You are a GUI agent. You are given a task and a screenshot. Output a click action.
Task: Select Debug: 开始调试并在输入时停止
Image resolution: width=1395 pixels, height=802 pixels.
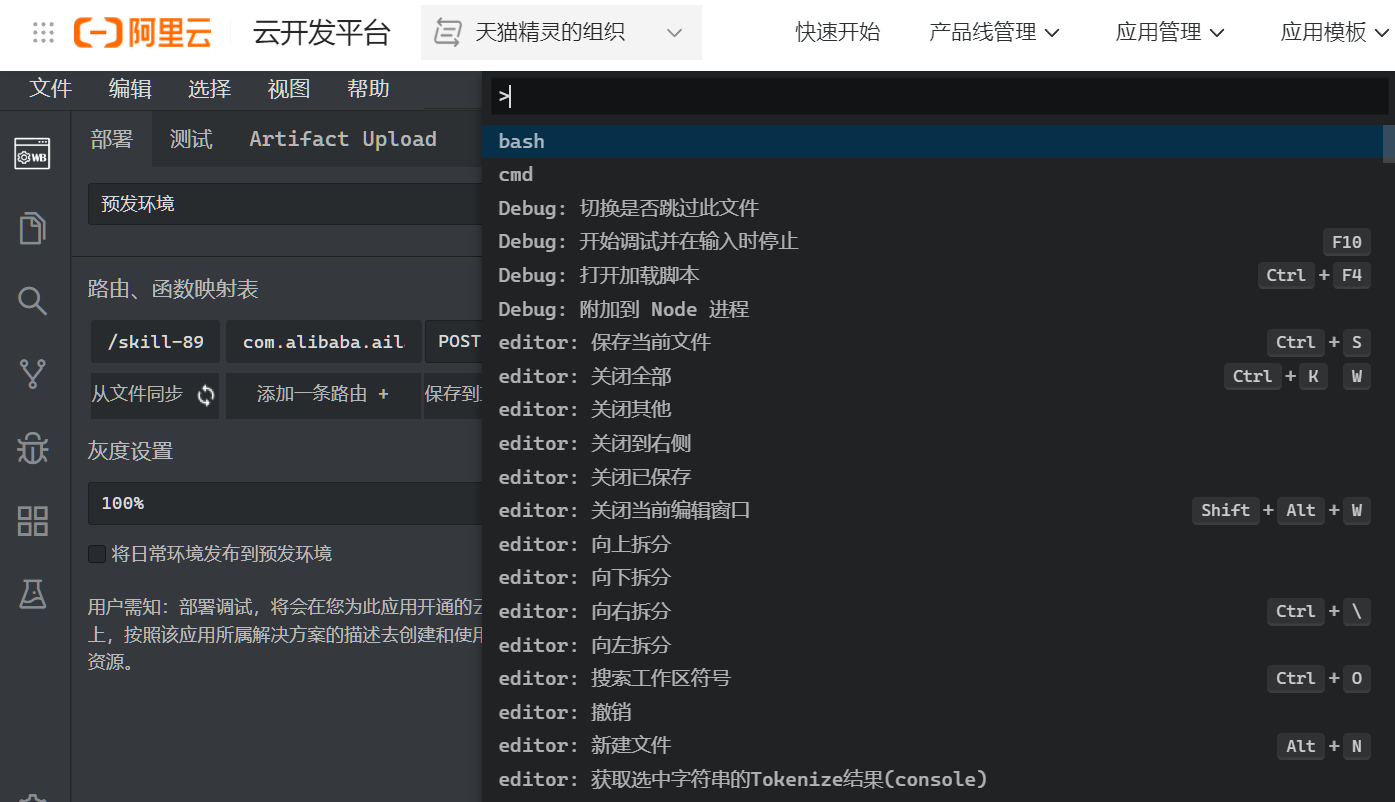[932, 242]
